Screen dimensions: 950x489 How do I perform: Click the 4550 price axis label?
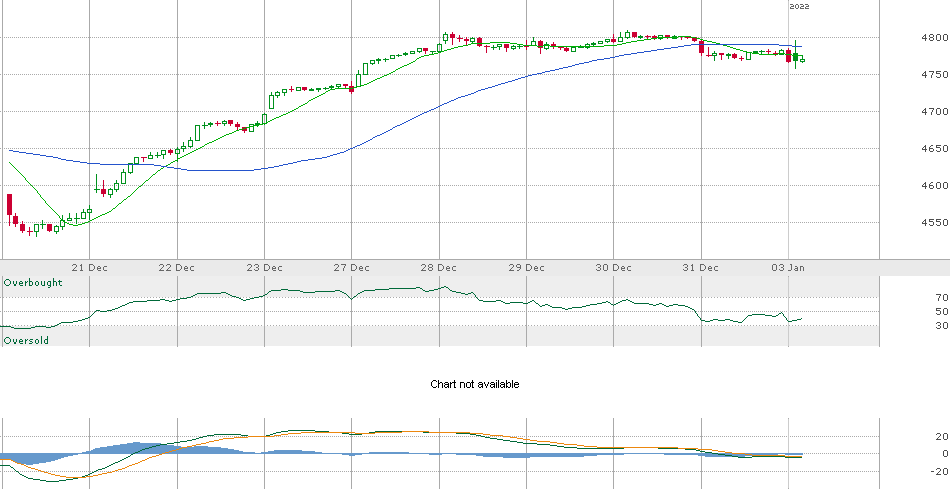[x=934, y=222]
